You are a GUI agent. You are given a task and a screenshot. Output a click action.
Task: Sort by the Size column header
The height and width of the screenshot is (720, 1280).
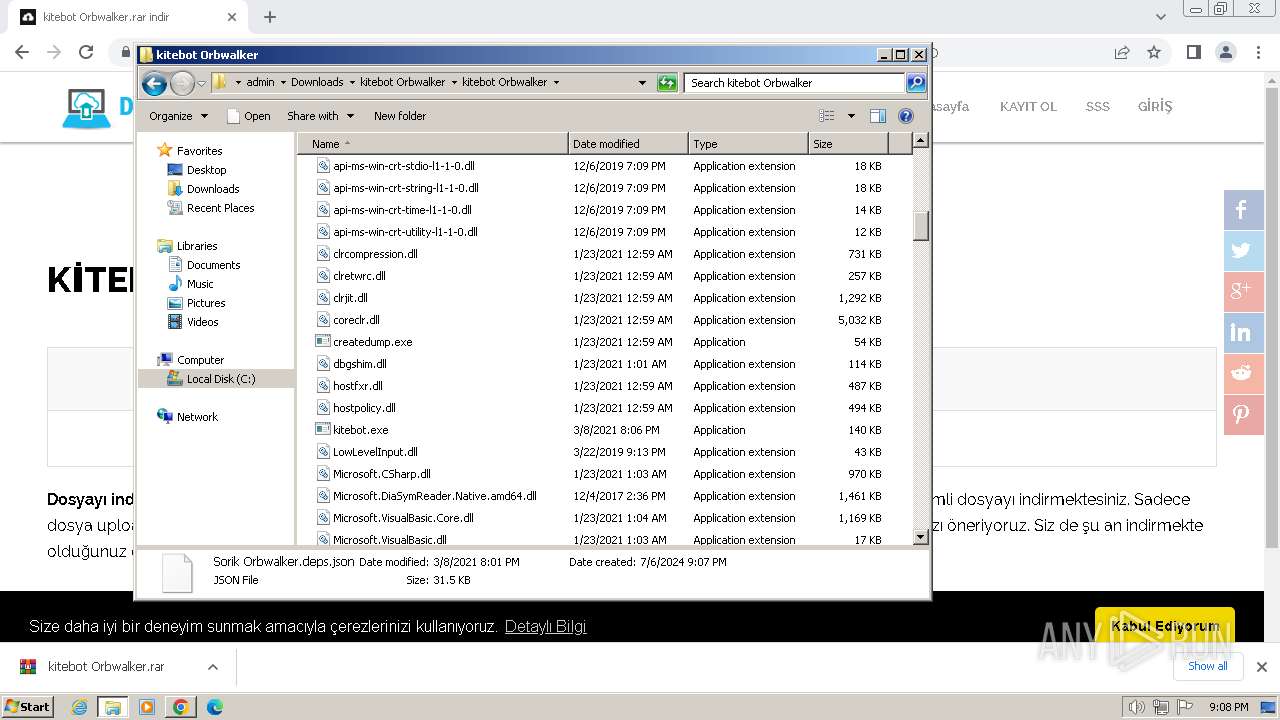846,144
